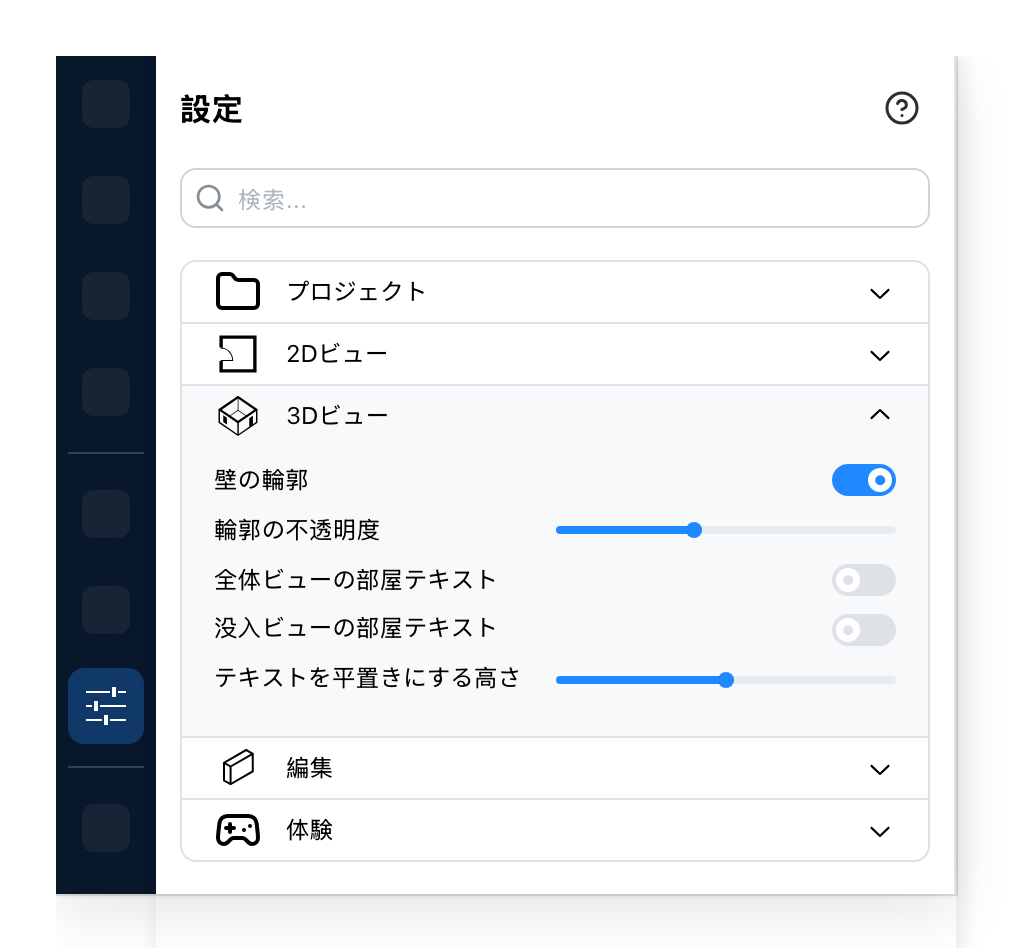Click the 3Dビュー cube room icon
Image resolution: width=1012 pixels, height=948 pixels.
238,416
